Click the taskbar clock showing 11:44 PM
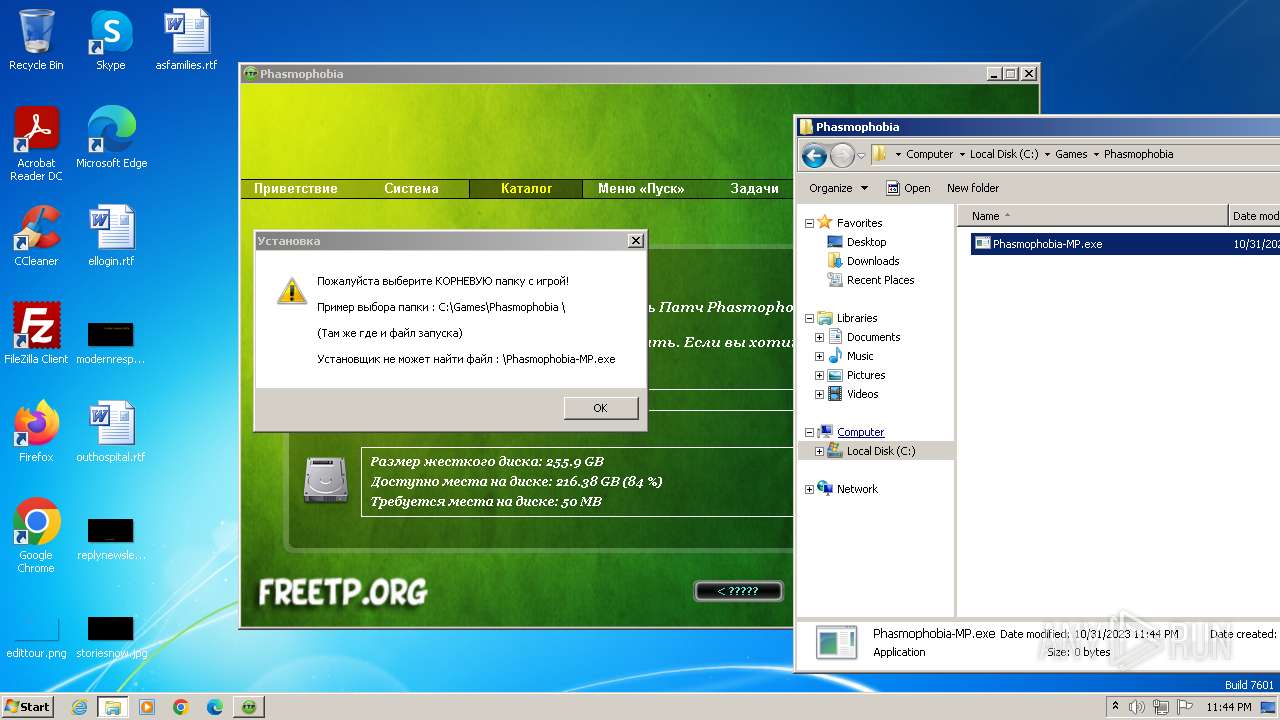 coord(1229,707)
